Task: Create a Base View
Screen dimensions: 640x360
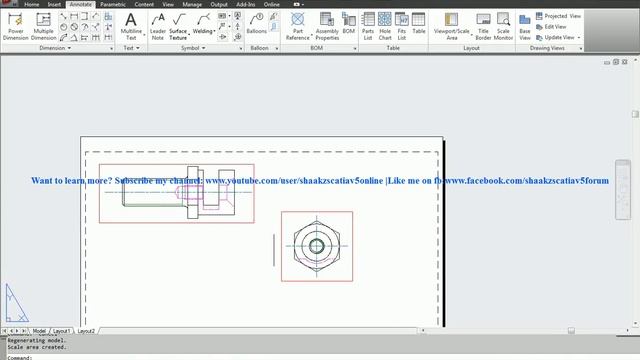Action: tap(525, 26)
